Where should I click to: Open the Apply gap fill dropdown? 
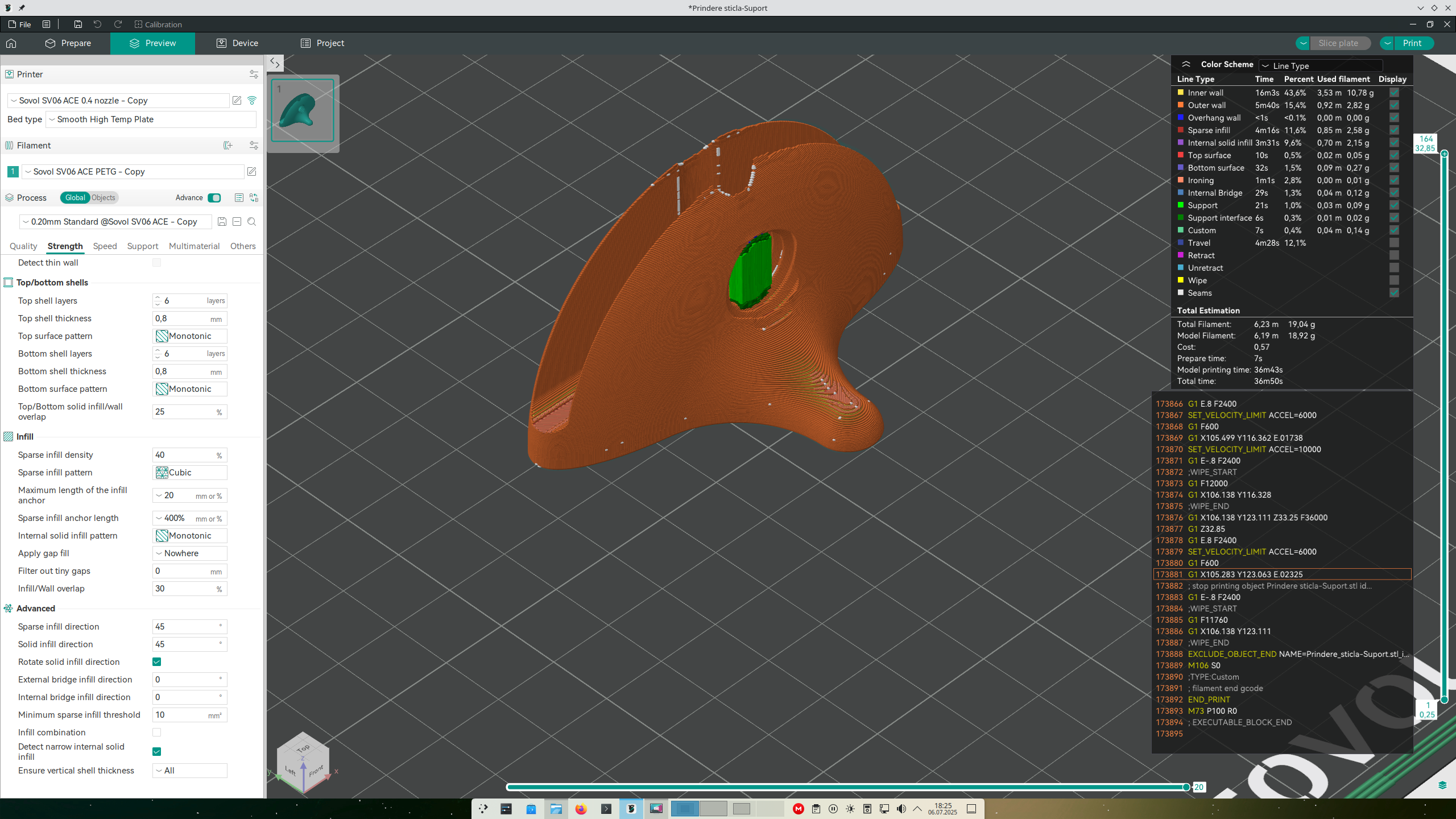190,553
